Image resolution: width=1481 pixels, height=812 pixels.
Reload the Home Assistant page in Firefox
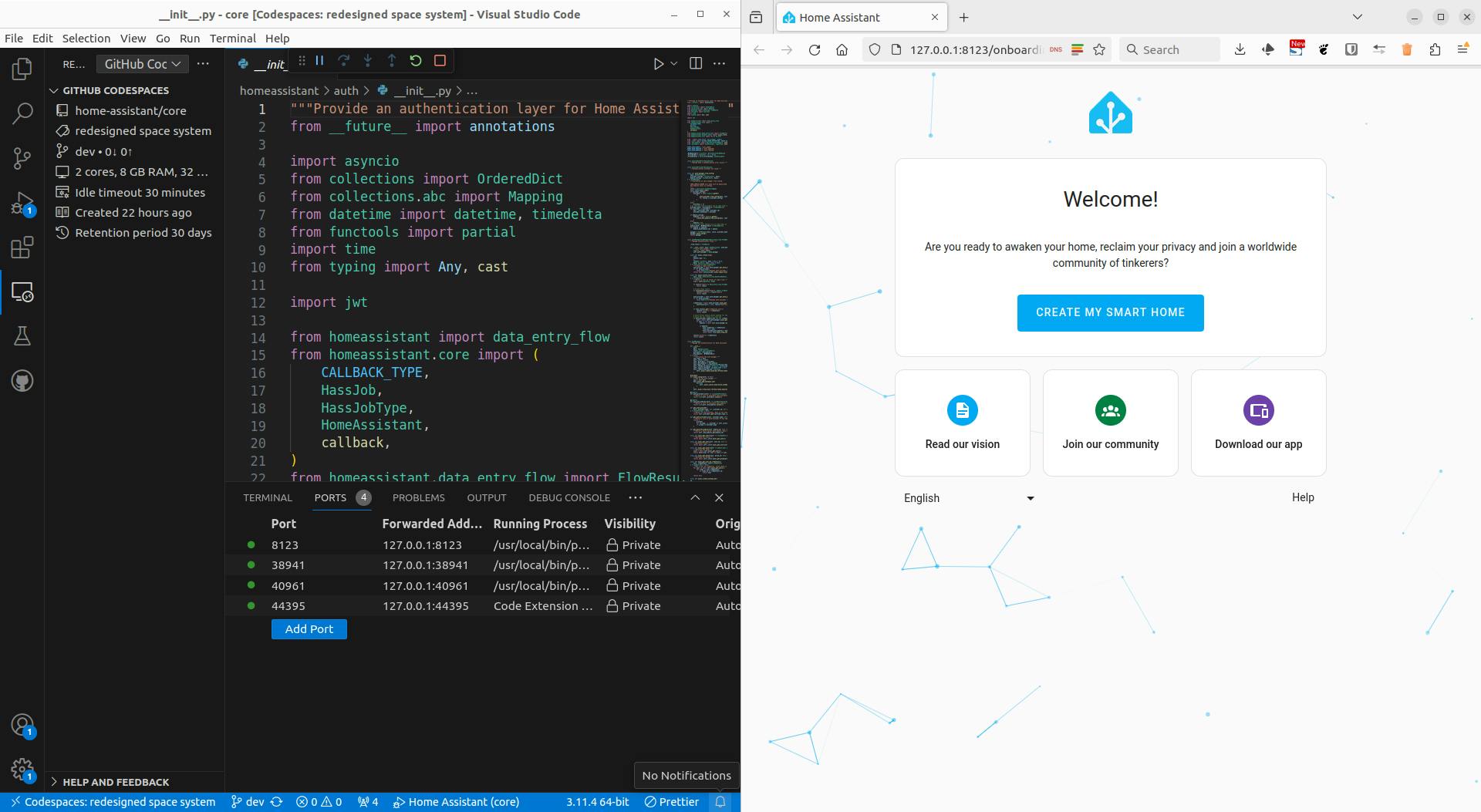[814, 49]
